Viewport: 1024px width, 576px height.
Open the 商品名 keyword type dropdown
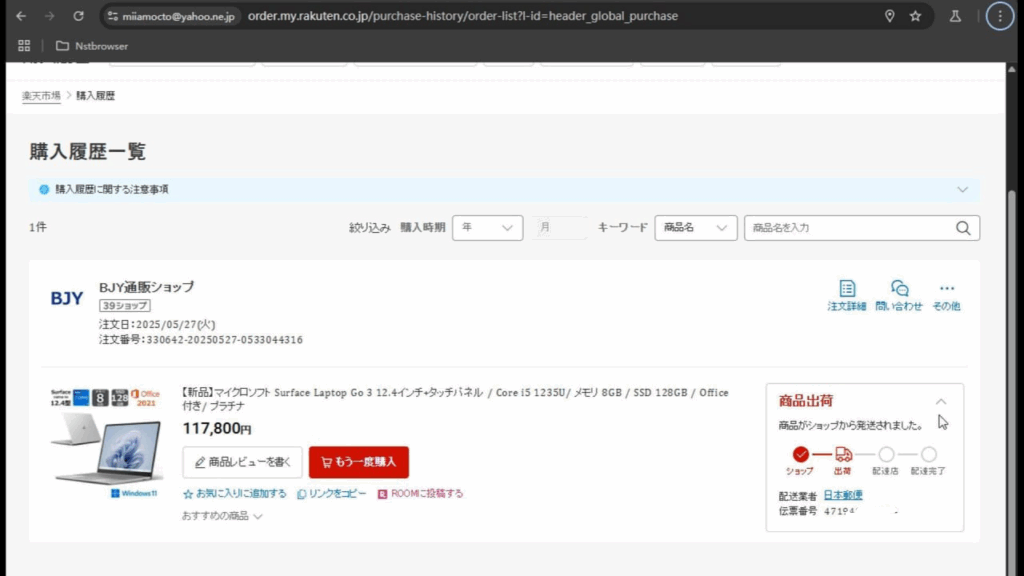pos(696,228)
